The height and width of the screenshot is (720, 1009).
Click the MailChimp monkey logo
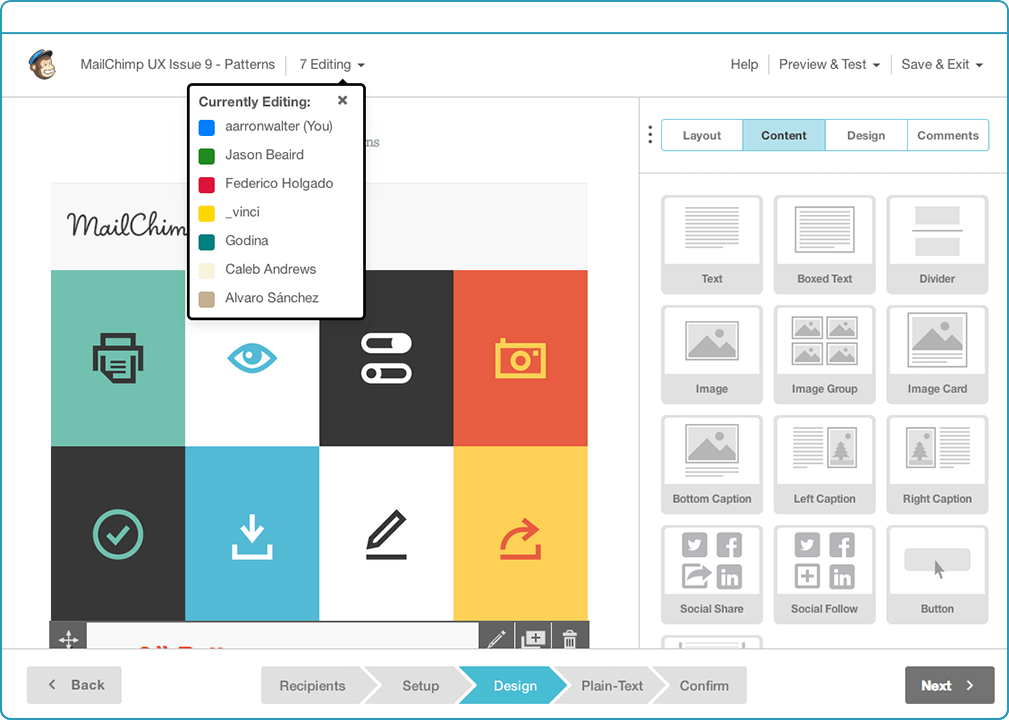[42, 64]
